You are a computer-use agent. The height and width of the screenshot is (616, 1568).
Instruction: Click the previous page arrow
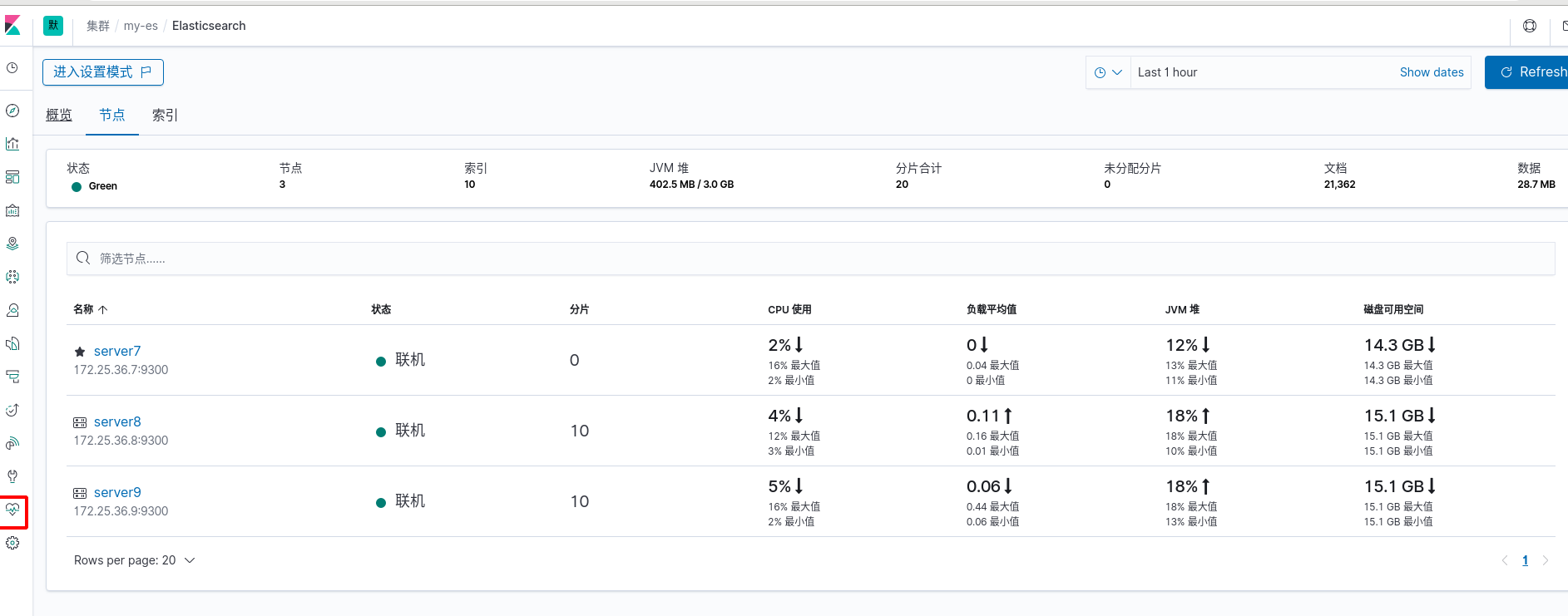(1505, 560)
